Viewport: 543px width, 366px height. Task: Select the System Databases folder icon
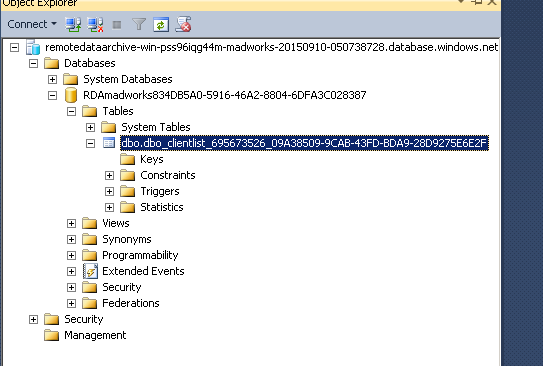coord(71,79)
